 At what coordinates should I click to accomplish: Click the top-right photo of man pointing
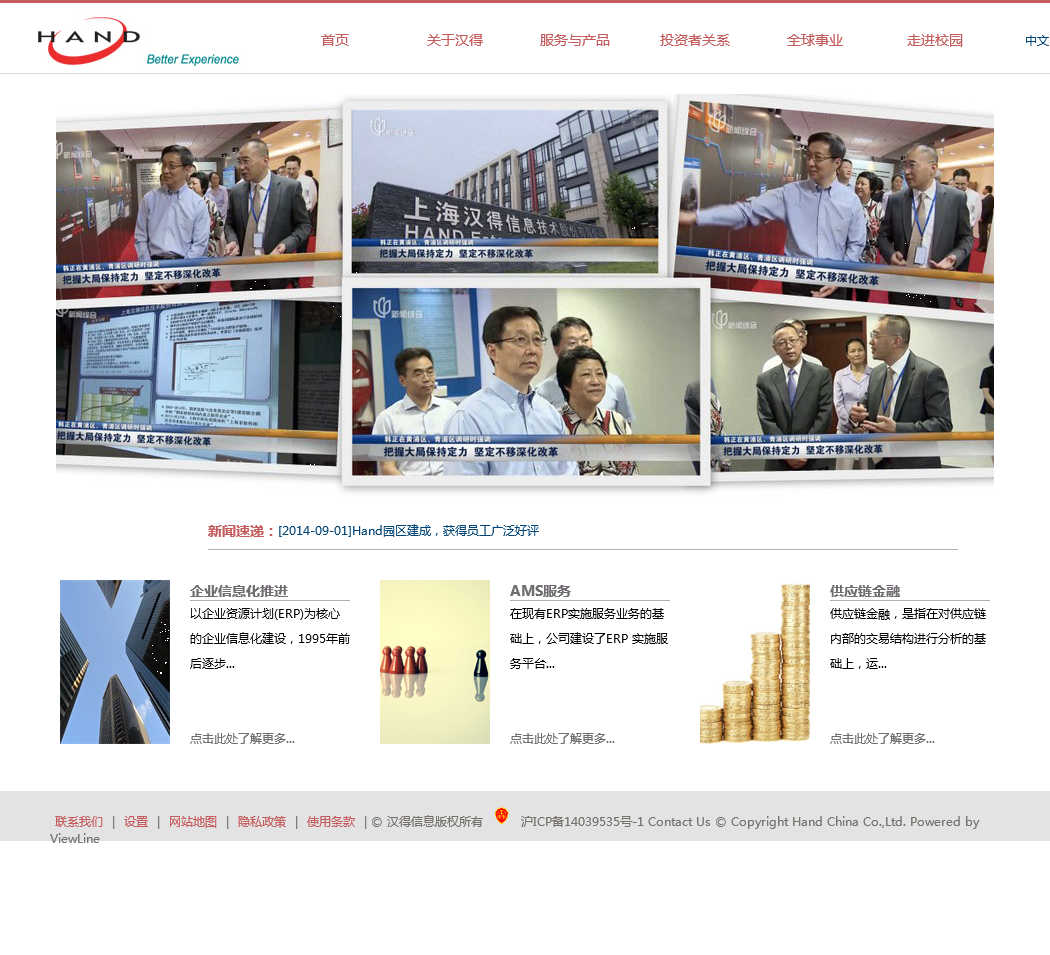point(834,204)
